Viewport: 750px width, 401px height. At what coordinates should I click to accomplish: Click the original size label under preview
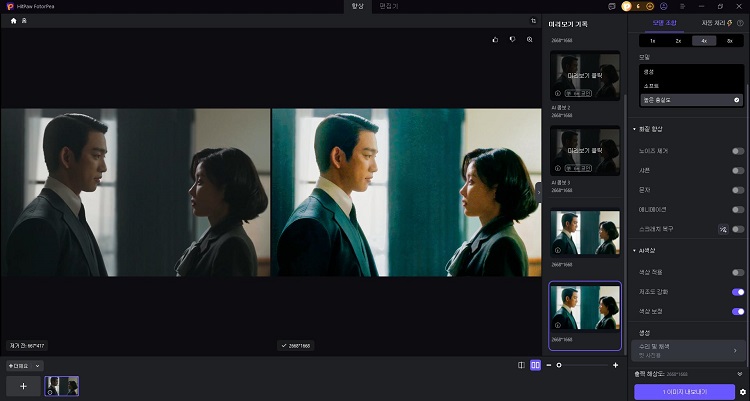tap(27, 345)
